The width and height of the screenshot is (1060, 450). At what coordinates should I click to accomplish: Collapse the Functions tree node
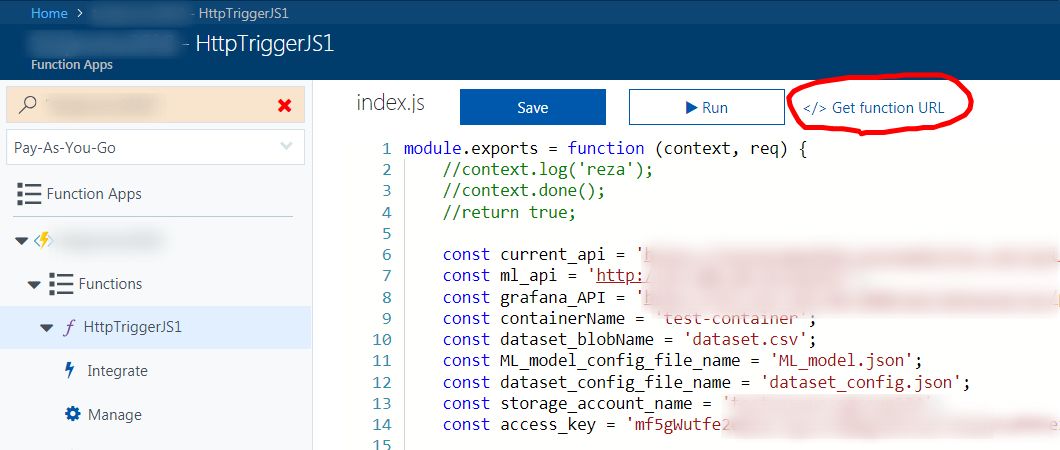coord(34,284)
